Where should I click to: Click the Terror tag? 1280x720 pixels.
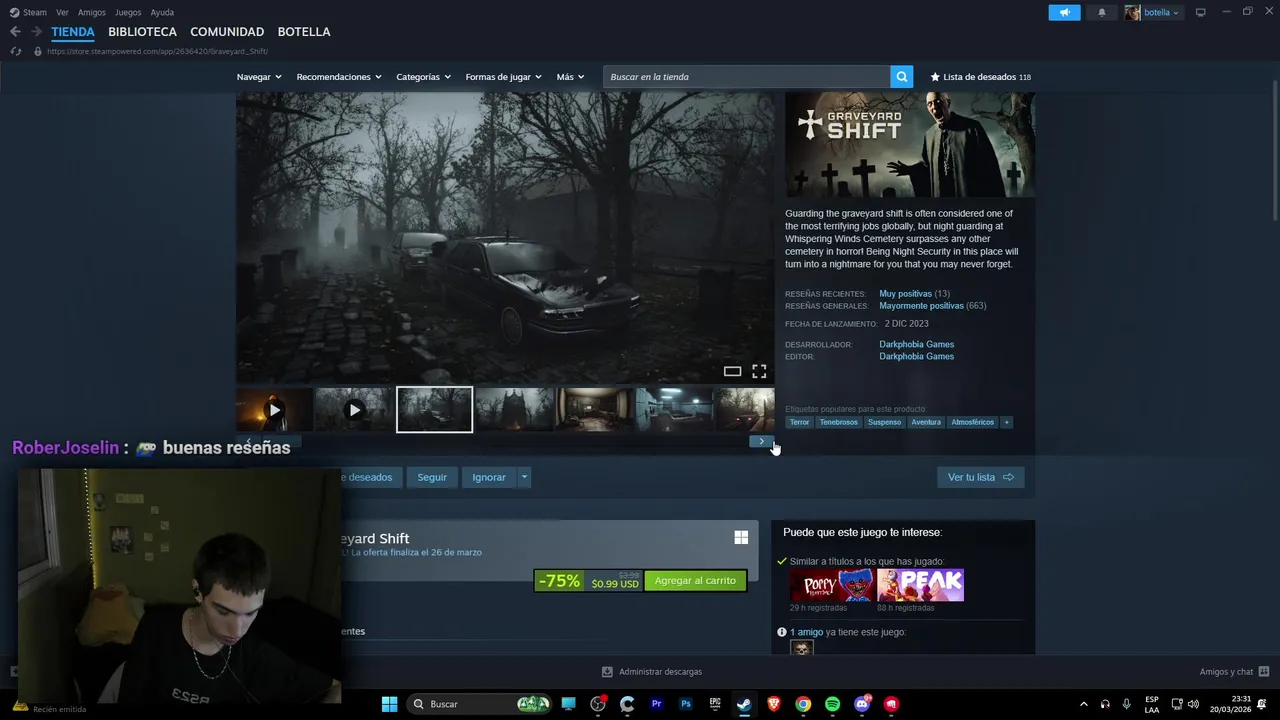pyautogui.click(x=799, y=422)
